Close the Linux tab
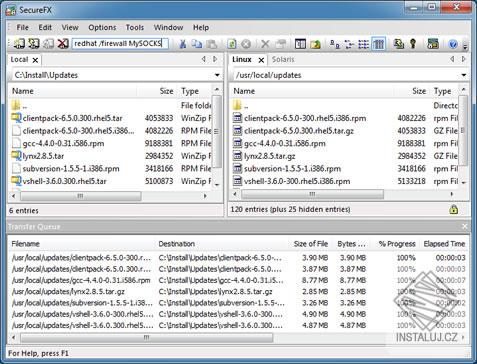477x364 pixels. (x=261, y=60)
